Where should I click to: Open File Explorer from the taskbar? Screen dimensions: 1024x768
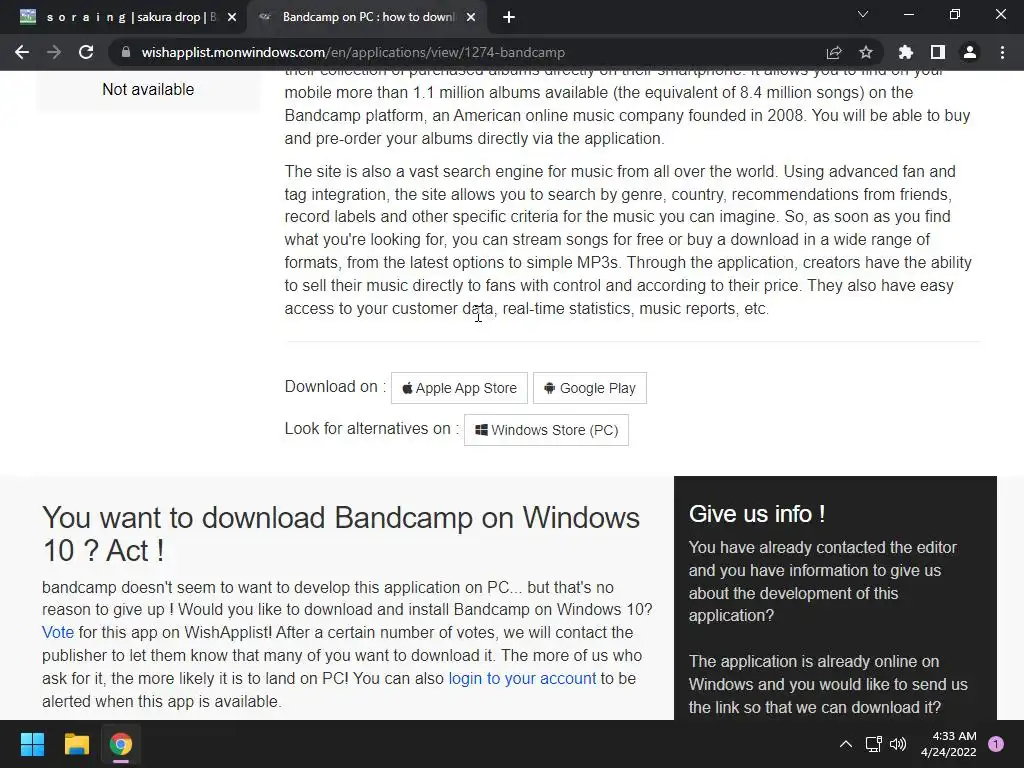pos(76,744)
